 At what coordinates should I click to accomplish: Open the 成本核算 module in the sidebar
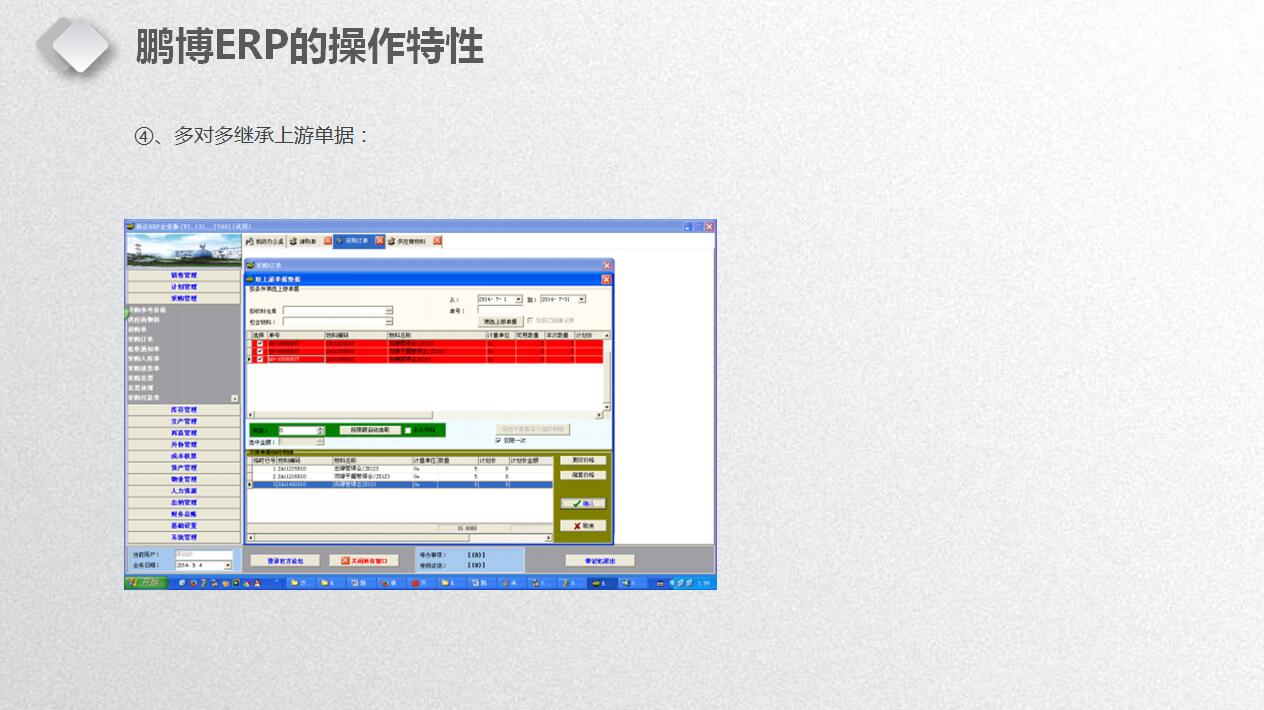coord(184,456)
